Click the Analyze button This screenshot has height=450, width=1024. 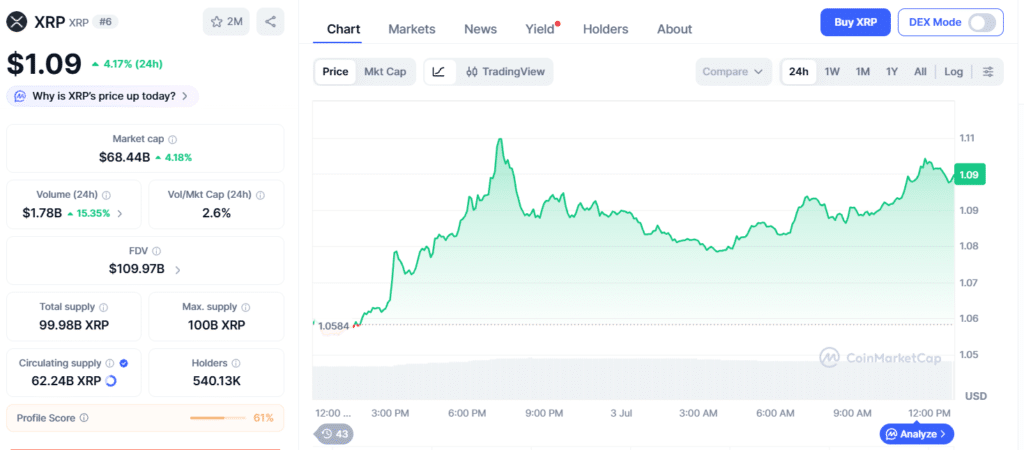pos(917,434)
